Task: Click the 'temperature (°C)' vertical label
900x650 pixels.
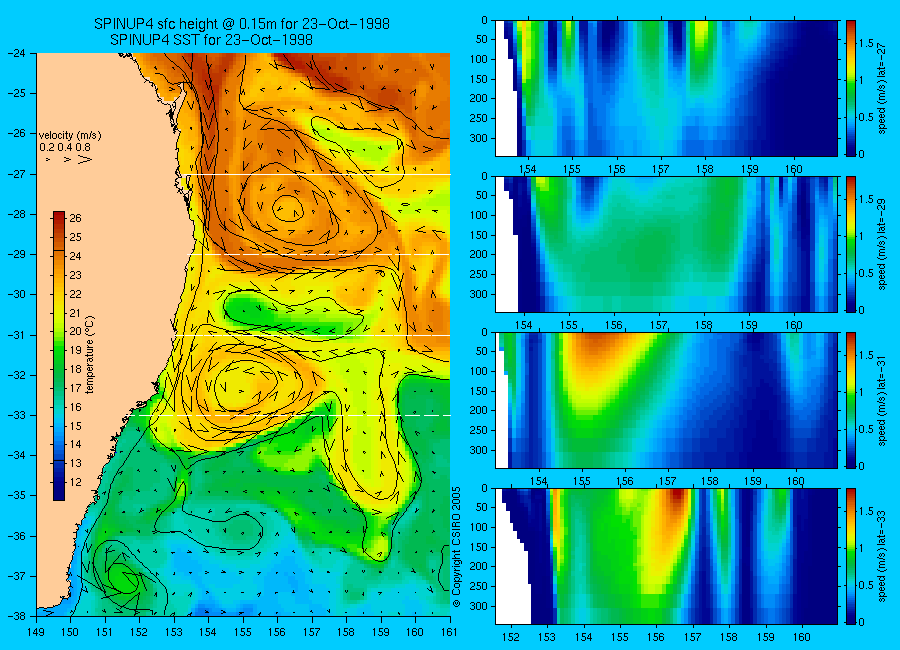Action: 90,354
